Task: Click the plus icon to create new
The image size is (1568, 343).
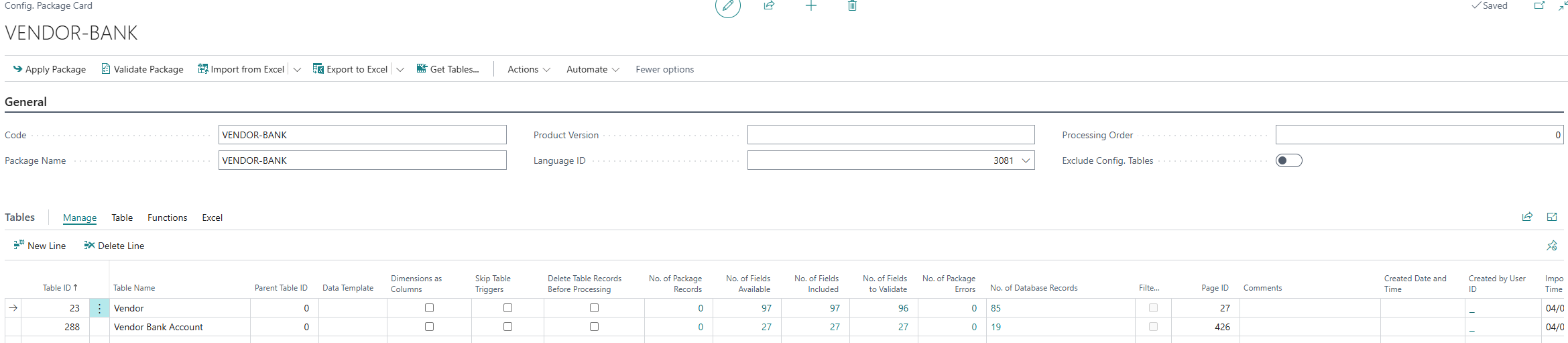Action: point(810,6)
